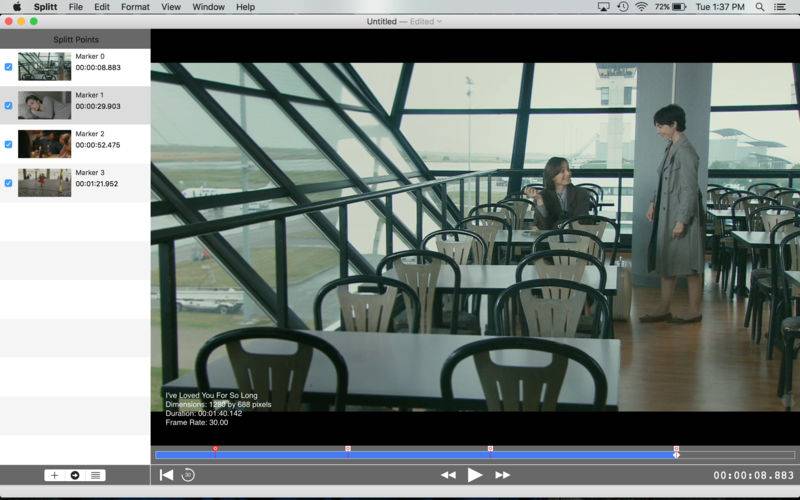Viewport: 800px width, 500px height.
Task: Jump to the beginning of the video
Action: click(166, 475)
